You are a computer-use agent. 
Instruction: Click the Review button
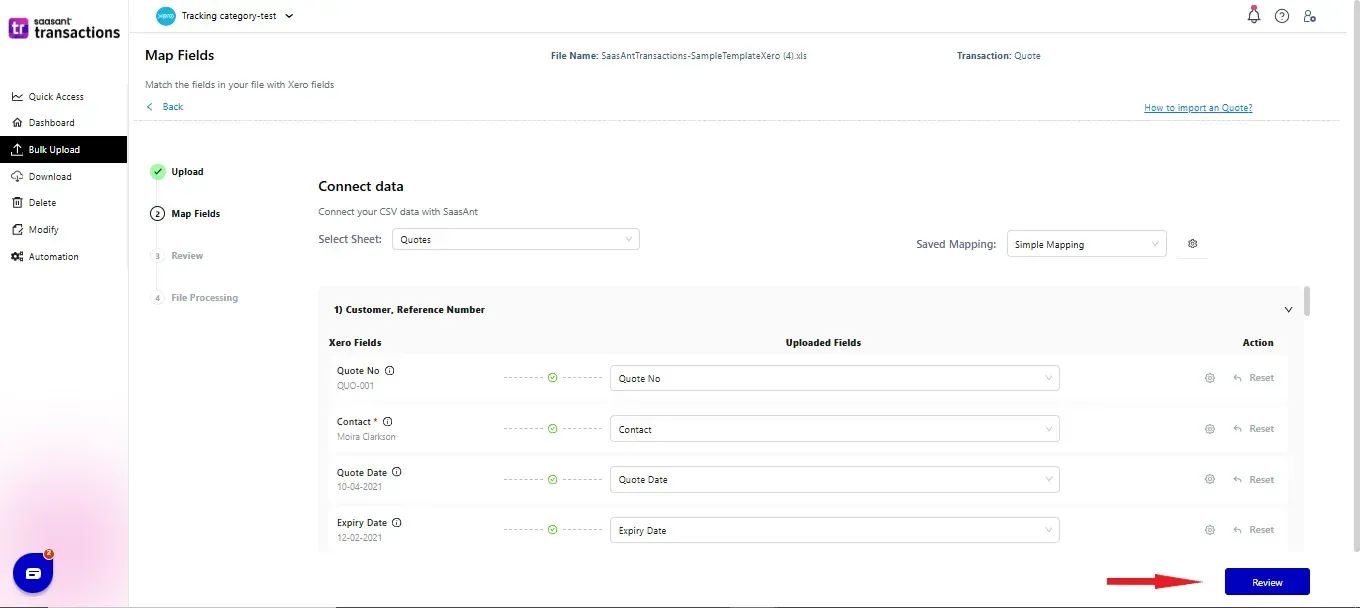[x=1267, y=582]
